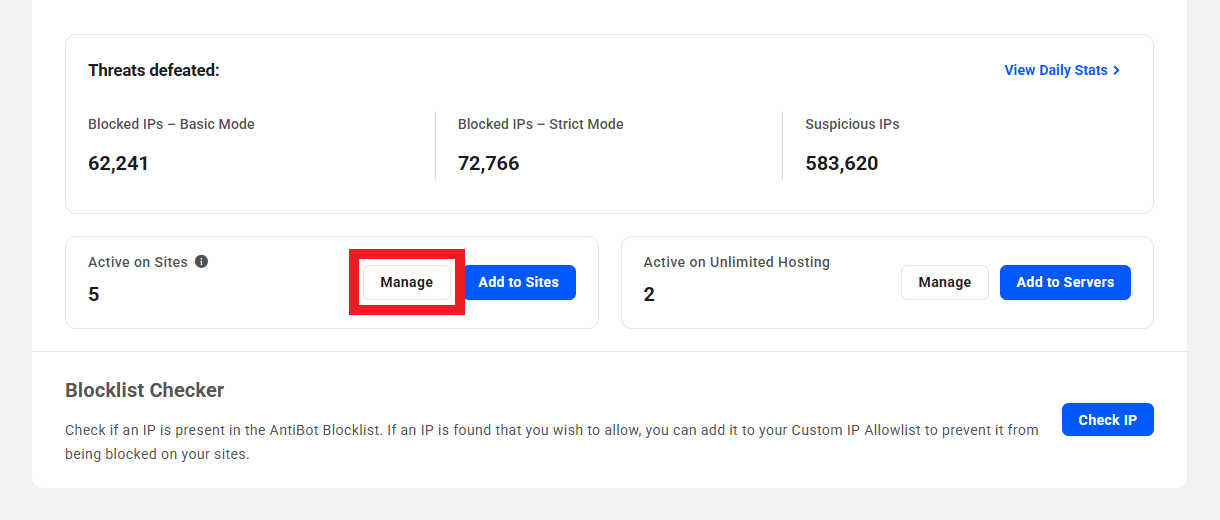Image resolution: width=1220 pixels, height=520 pixels.
Task: Click the Active on Unlimited Hosting label
Action: pyautogui.click(x=737, y=262)
